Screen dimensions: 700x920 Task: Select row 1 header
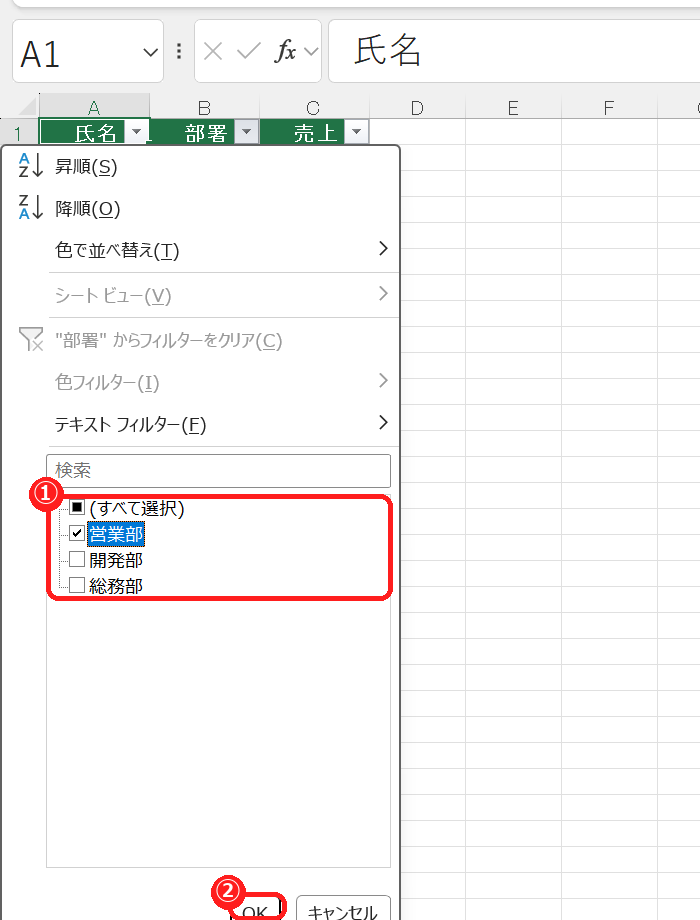[x=18, y=133]
